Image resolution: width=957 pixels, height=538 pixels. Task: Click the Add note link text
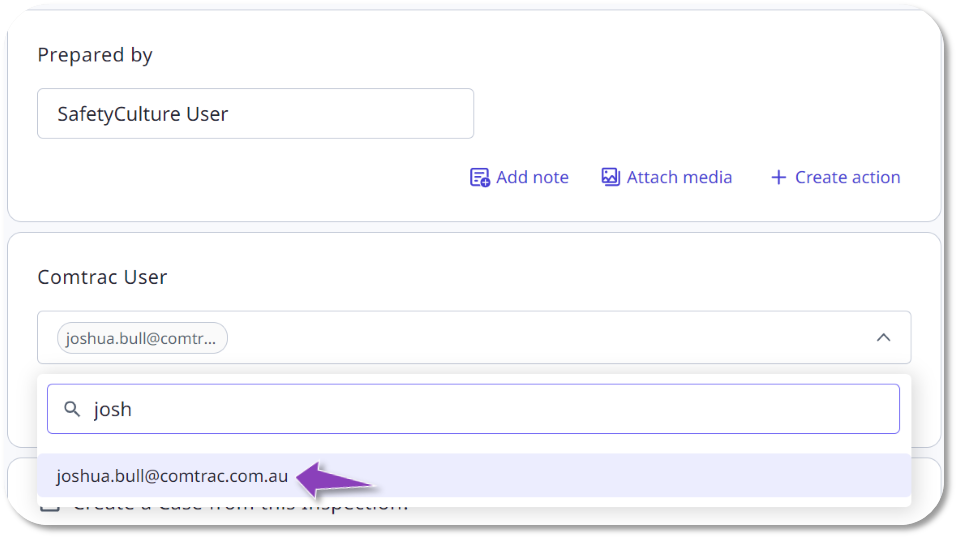click(x=532, y=178)
